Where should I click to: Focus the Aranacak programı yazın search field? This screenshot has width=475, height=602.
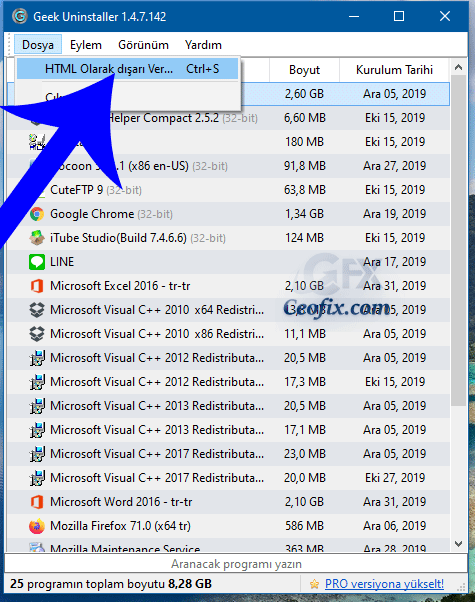[236, 564]
